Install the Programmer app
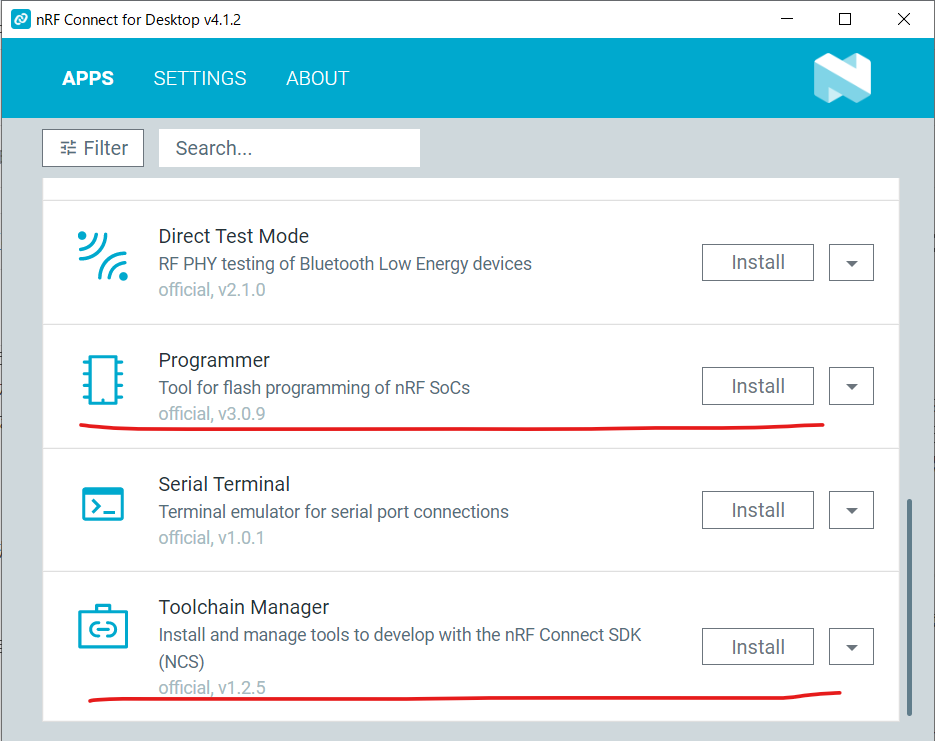The height and width of the screenshot is (741, 935). pyautogui.click(x=757, y=387)
